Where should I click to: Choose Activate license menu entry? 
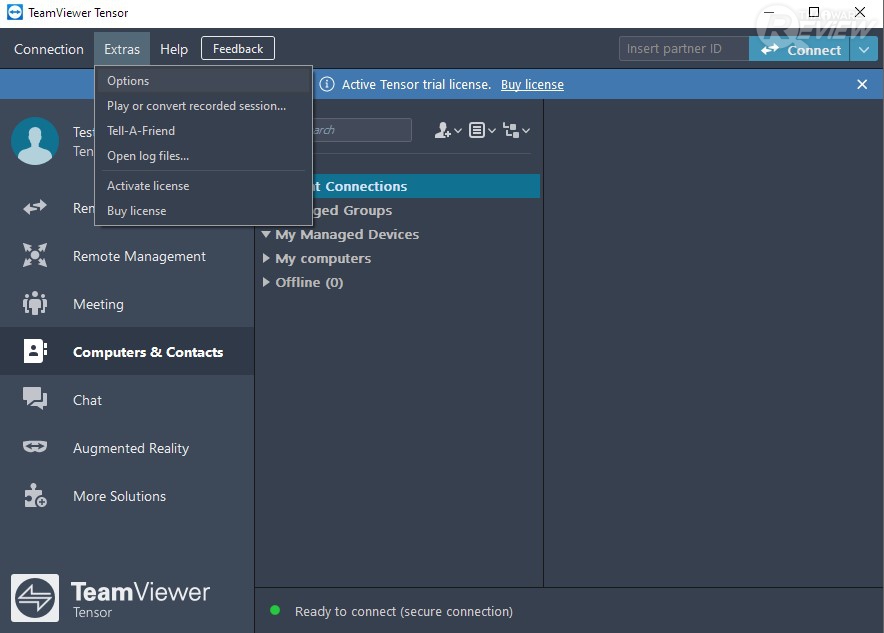204,185
